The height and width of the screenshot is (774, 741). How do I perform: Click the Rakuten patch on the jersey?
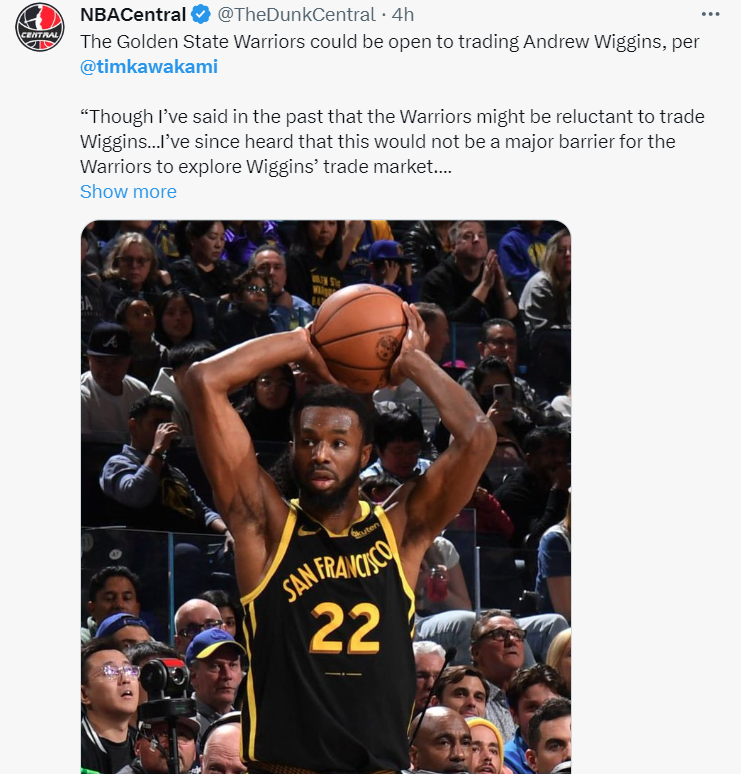(364, 531)
